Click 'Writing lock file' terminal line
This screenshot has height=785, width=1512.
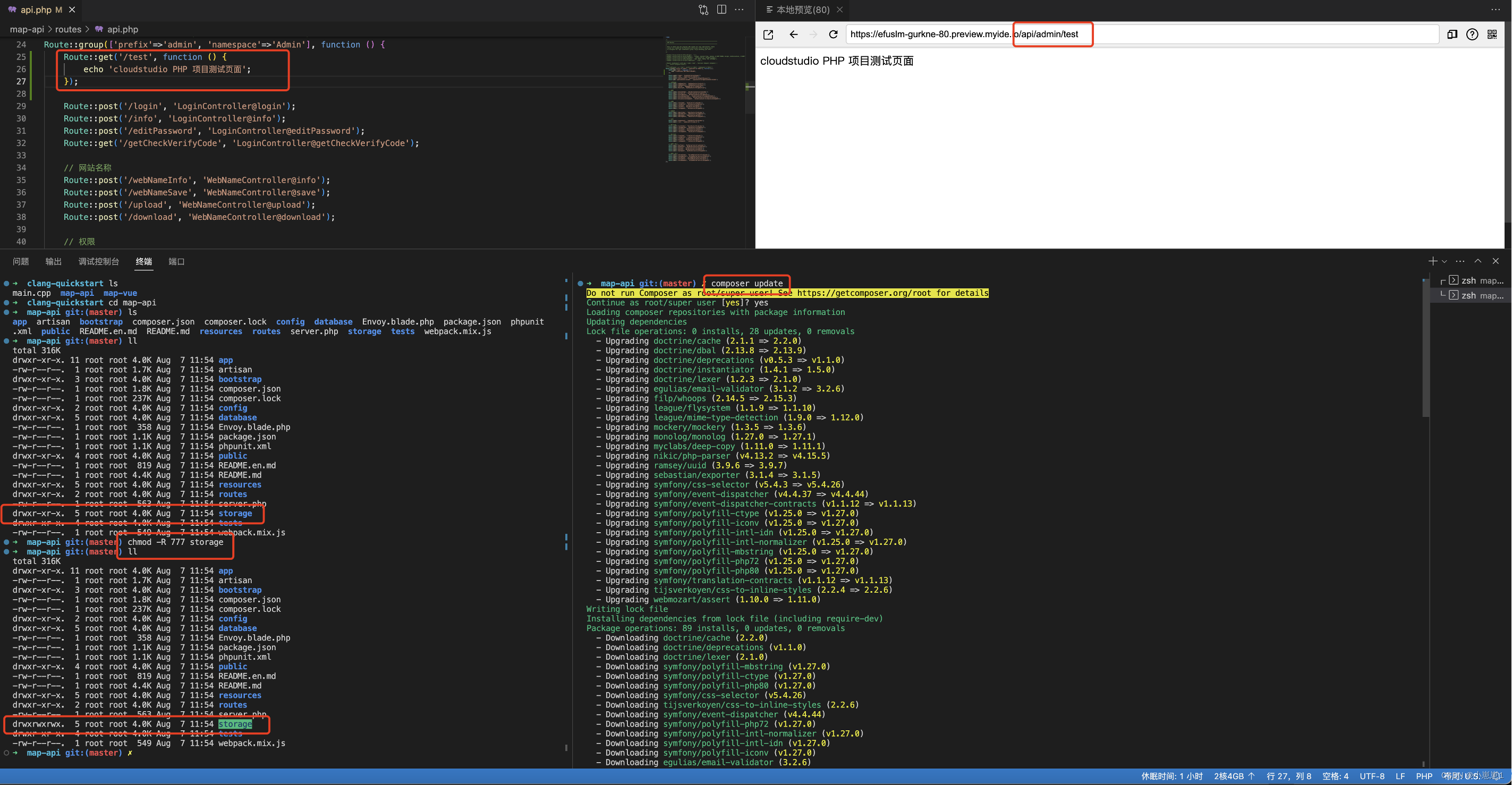click(x=627, y=609)
